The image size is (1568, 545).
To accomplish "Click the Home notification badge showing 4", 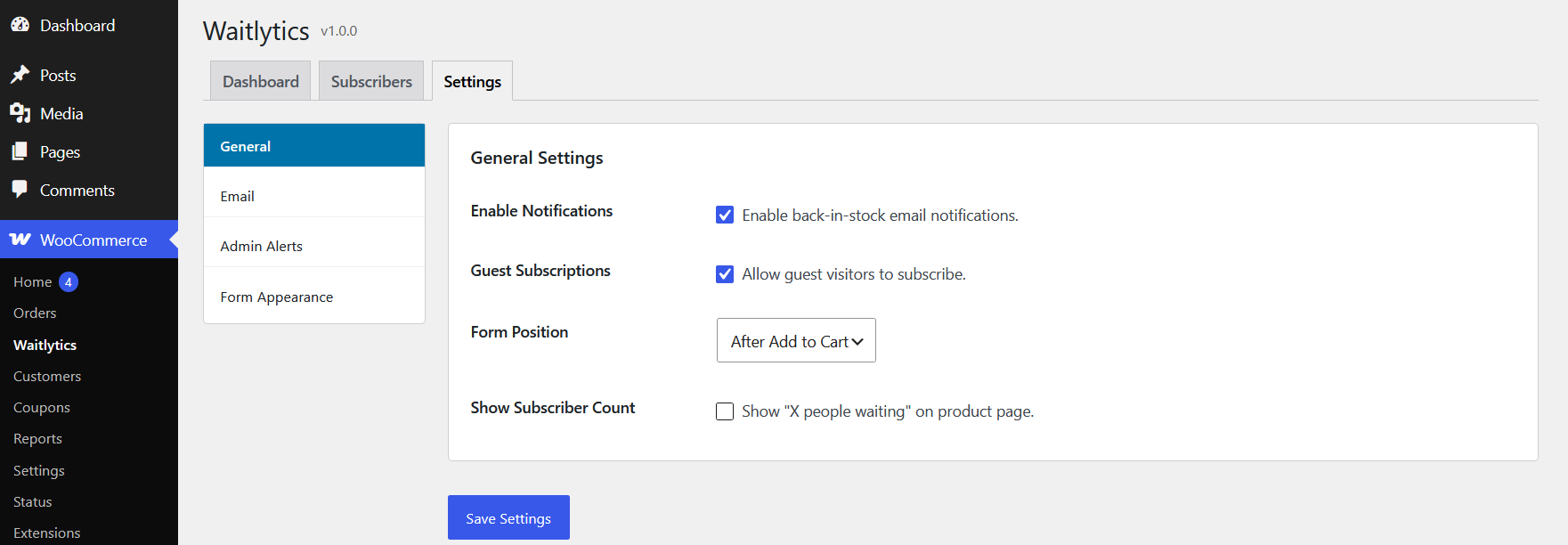I will coord(69,281).
